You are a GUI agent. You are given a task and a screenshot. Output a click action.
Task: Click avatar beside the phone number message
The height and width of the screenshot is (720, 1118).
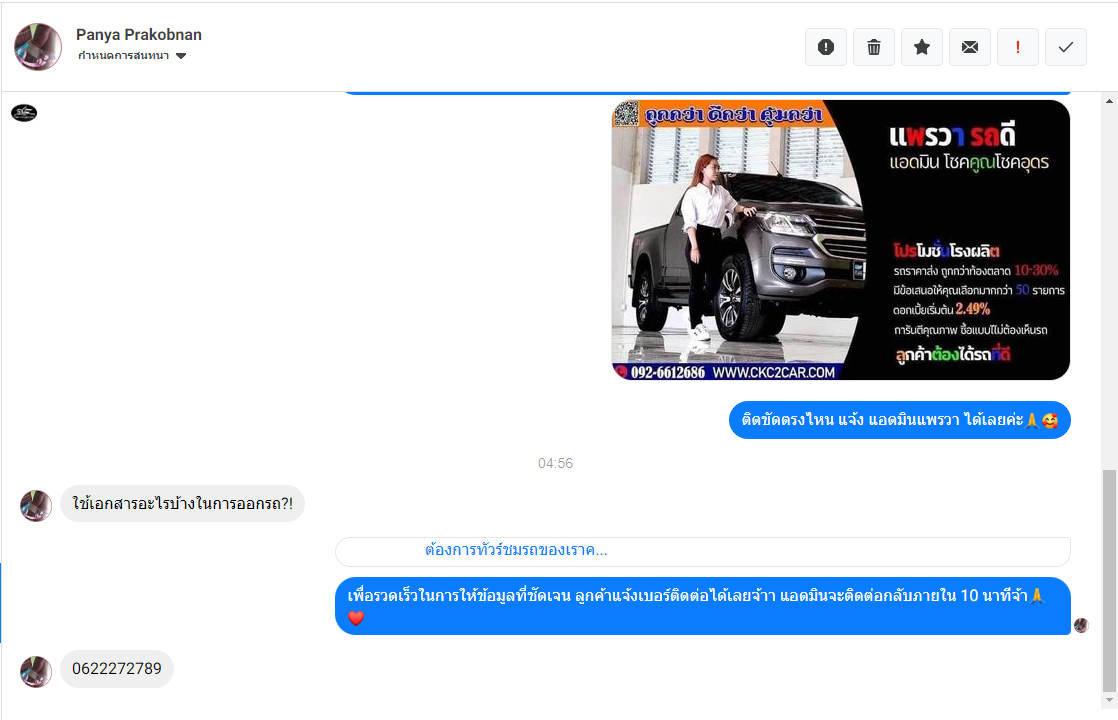[36, 672]
